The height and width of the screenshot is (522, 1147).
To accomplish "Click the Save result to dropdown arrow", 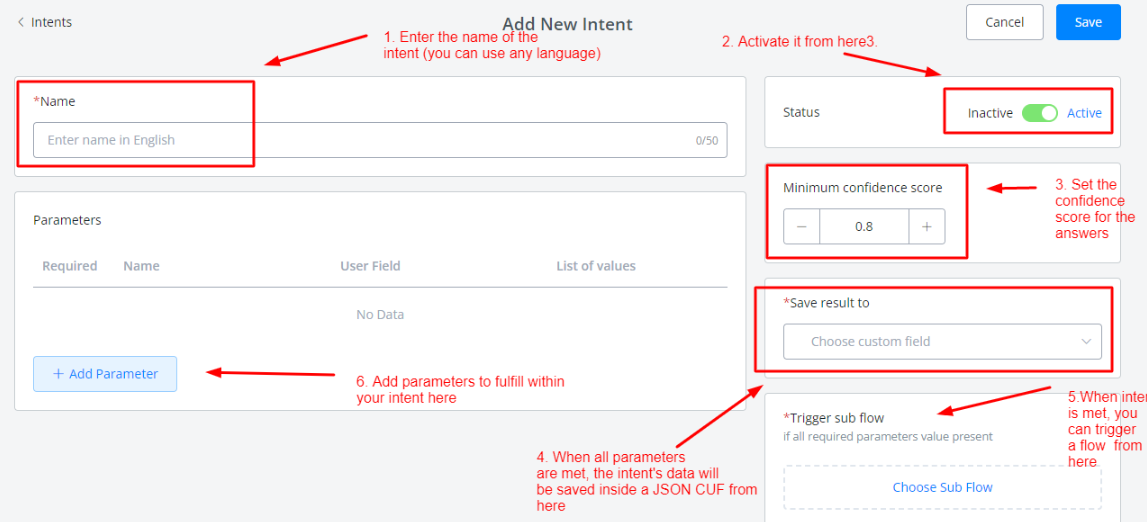I will (1086, 342).
